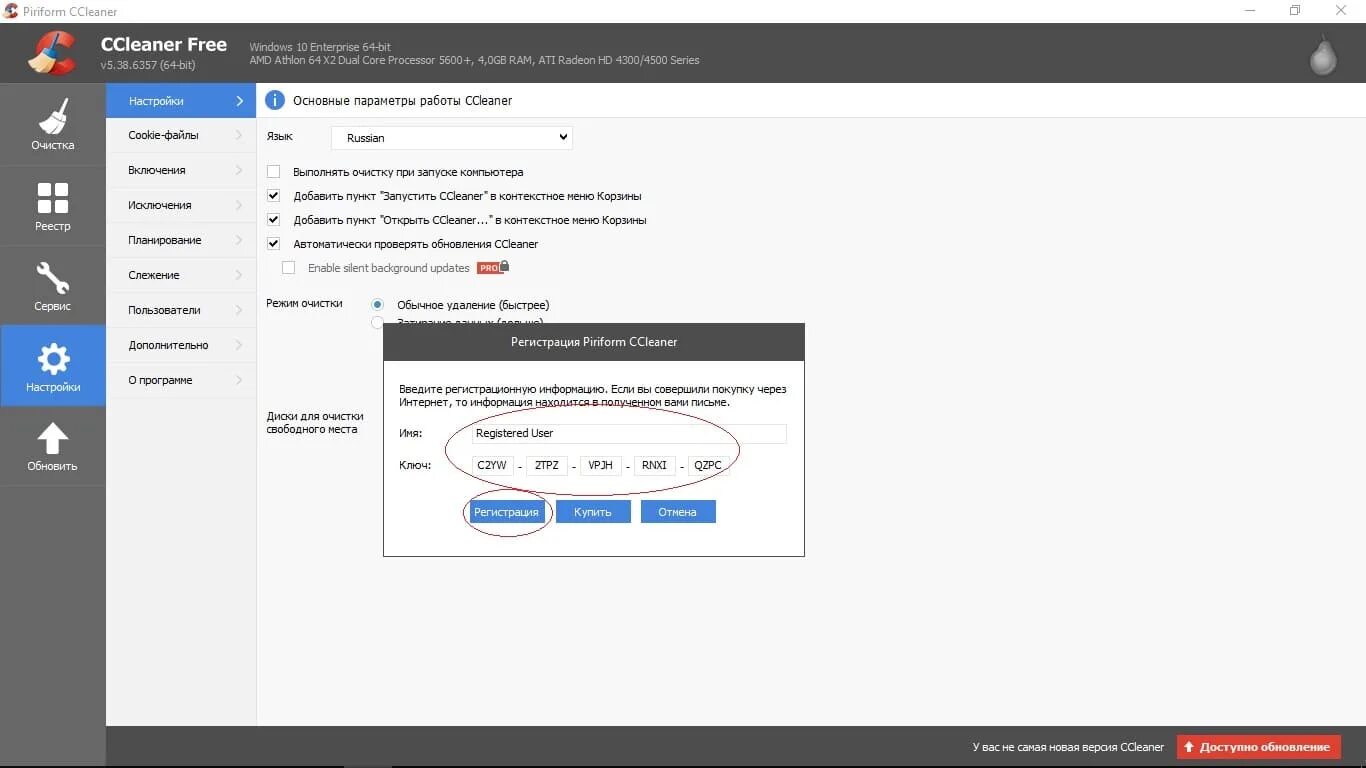Select the Настройки gear section in the sidebar
1366x768 pixels.
coord(52,366)
